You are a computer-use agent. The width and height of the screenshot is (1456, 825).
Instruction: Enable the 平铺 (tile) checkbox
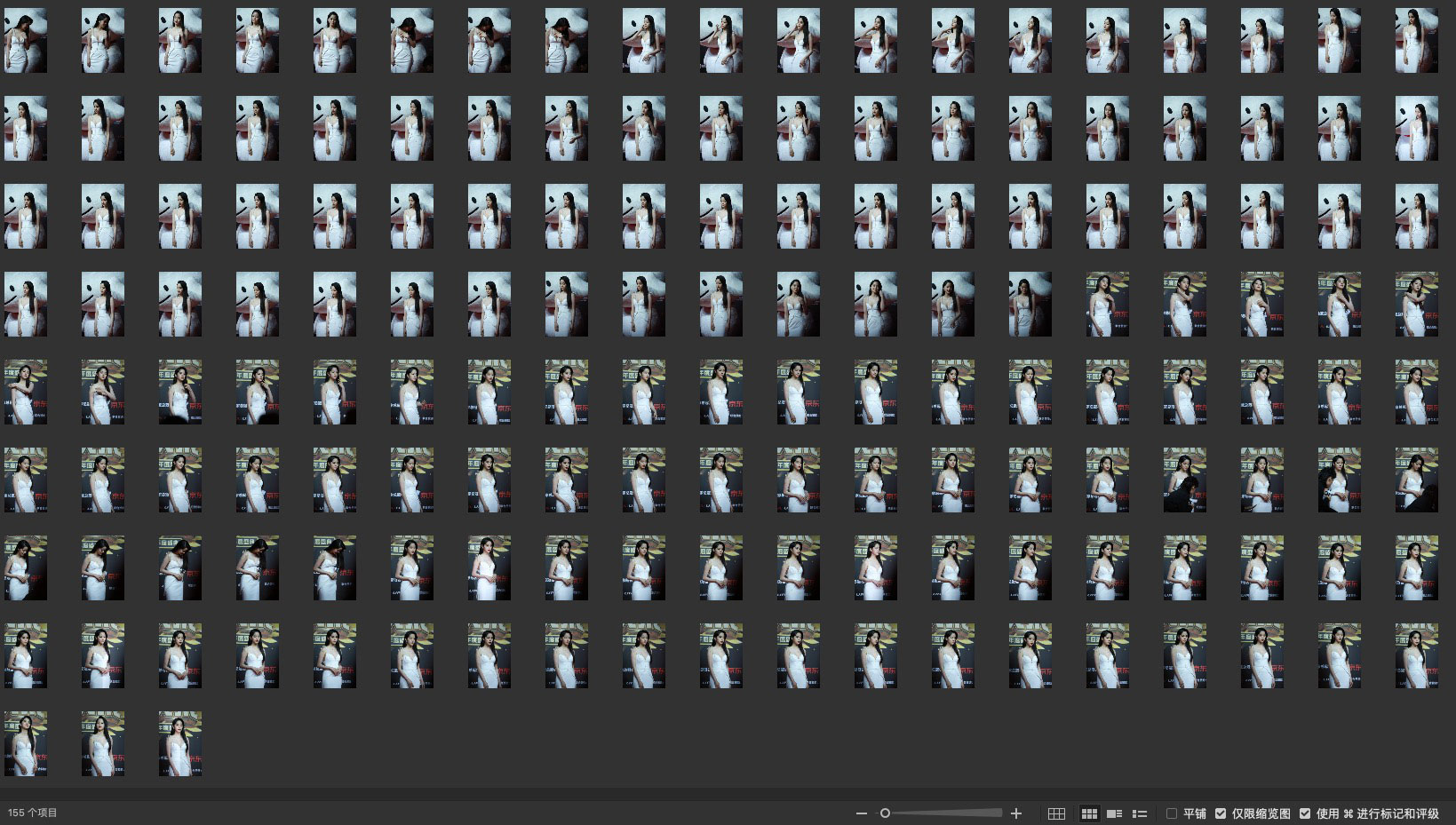tap(1172, 813)
